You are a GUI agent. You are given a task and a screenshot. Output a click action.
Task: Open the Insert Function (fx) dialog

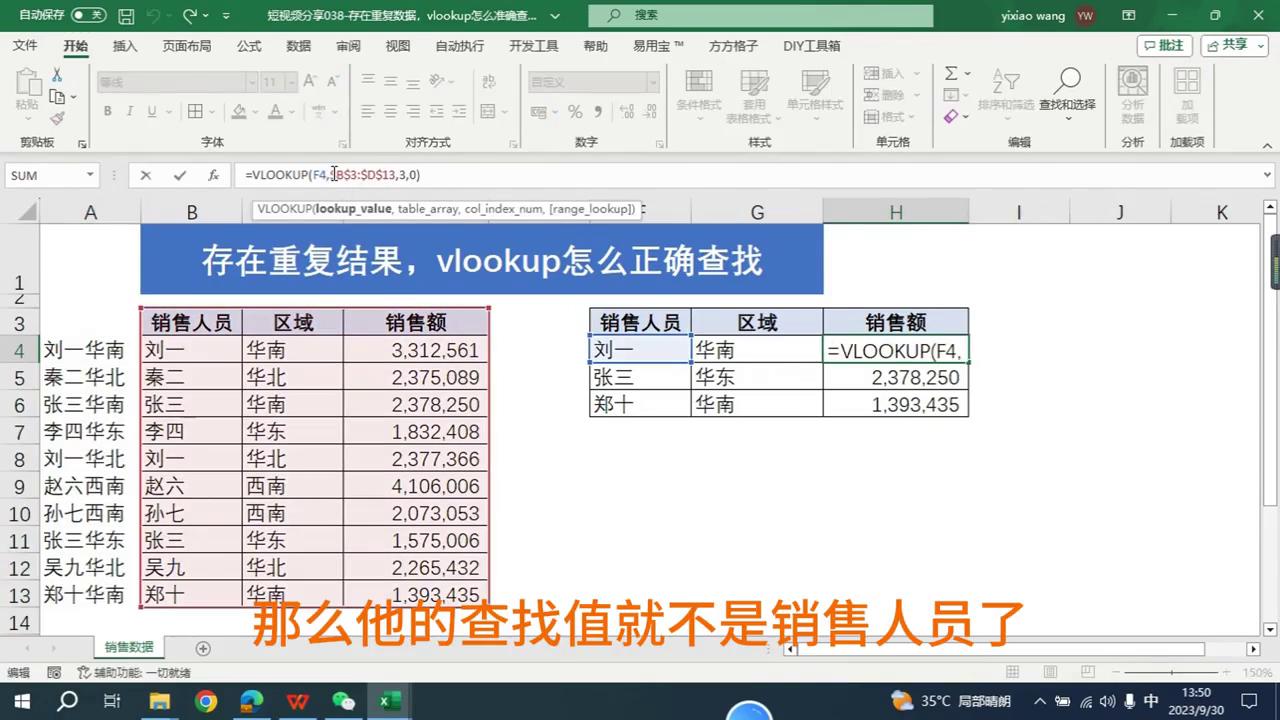pos(213,175)
